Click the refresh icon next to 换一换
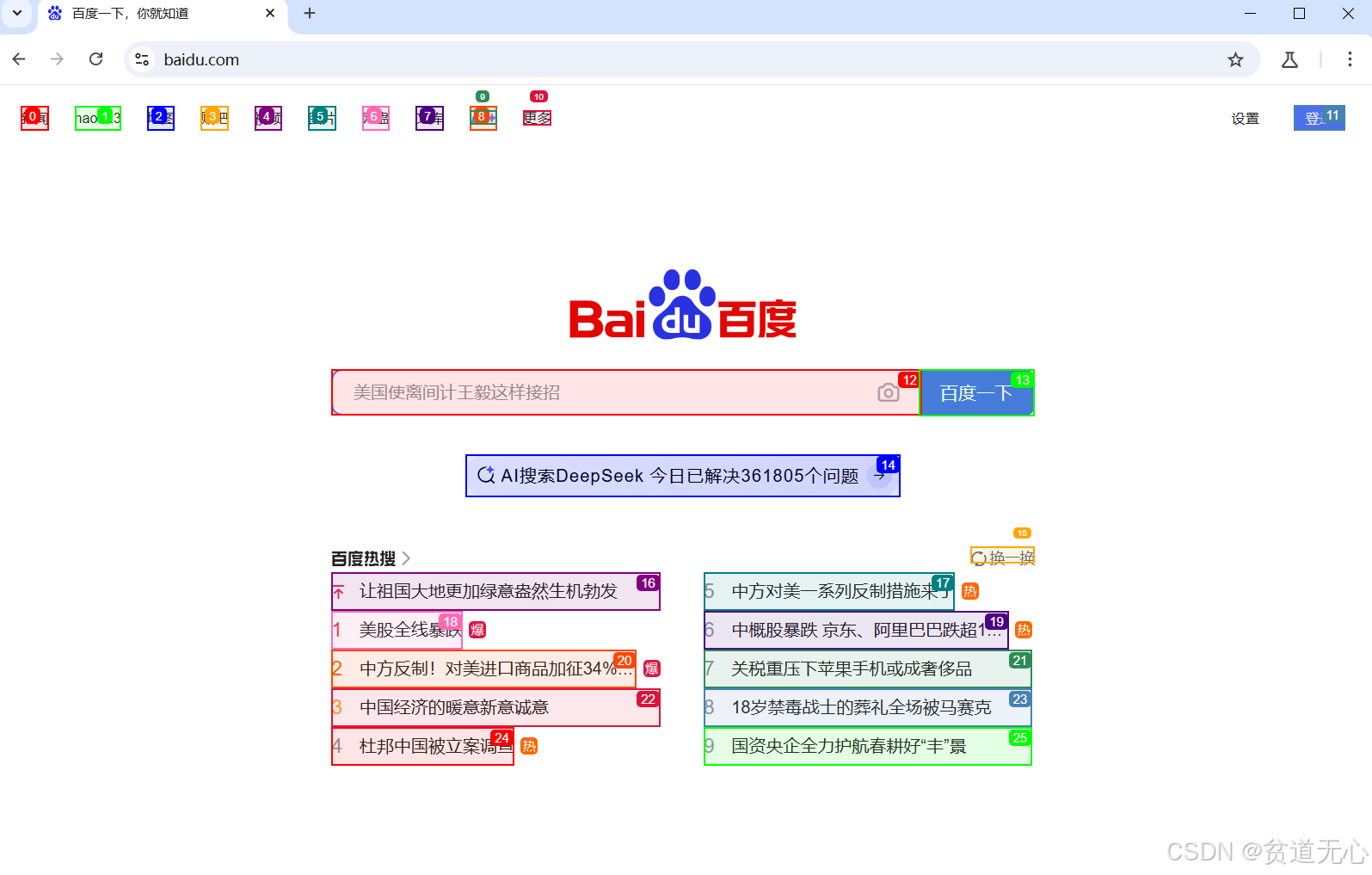Image resolution: width=1372 pixels, height=875 pixels. pos(979,558)
